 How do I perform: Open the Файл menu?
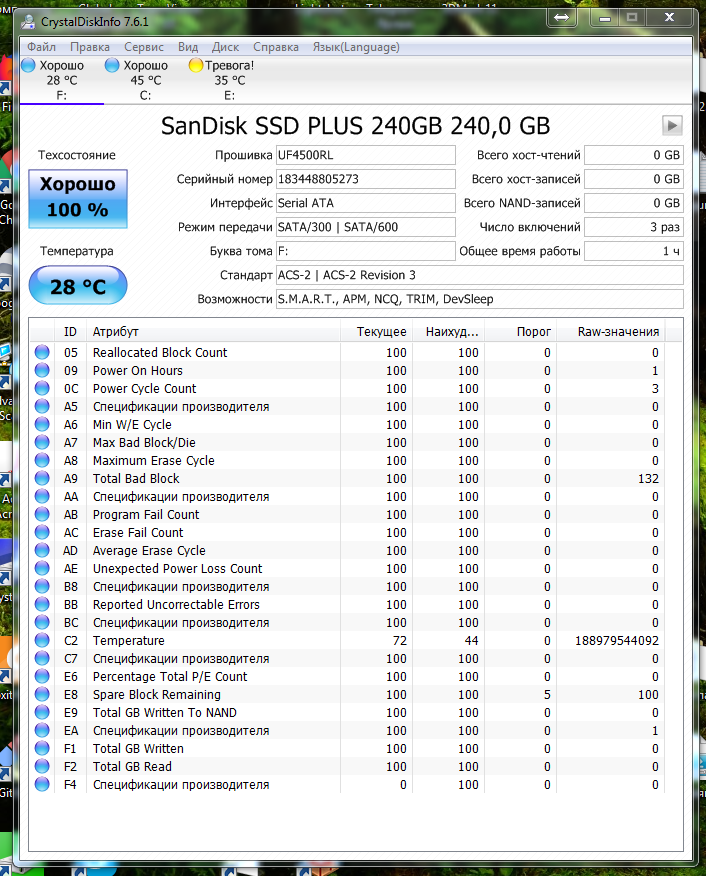pos(41,47)
